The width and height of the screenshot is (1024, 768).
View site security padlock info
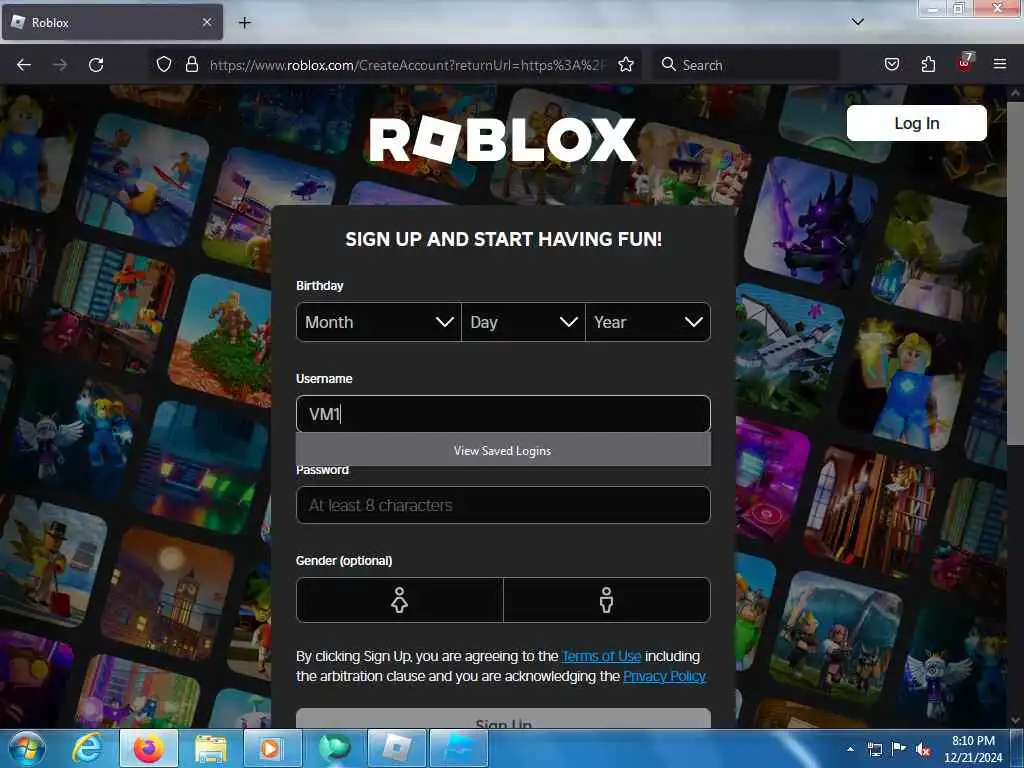click(x=191, y=64)
